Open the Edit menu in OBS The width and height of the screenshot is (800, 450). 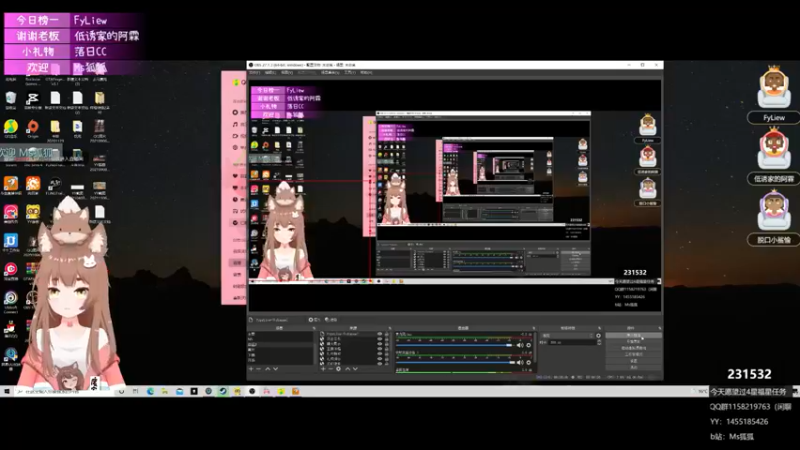[270, 72]
